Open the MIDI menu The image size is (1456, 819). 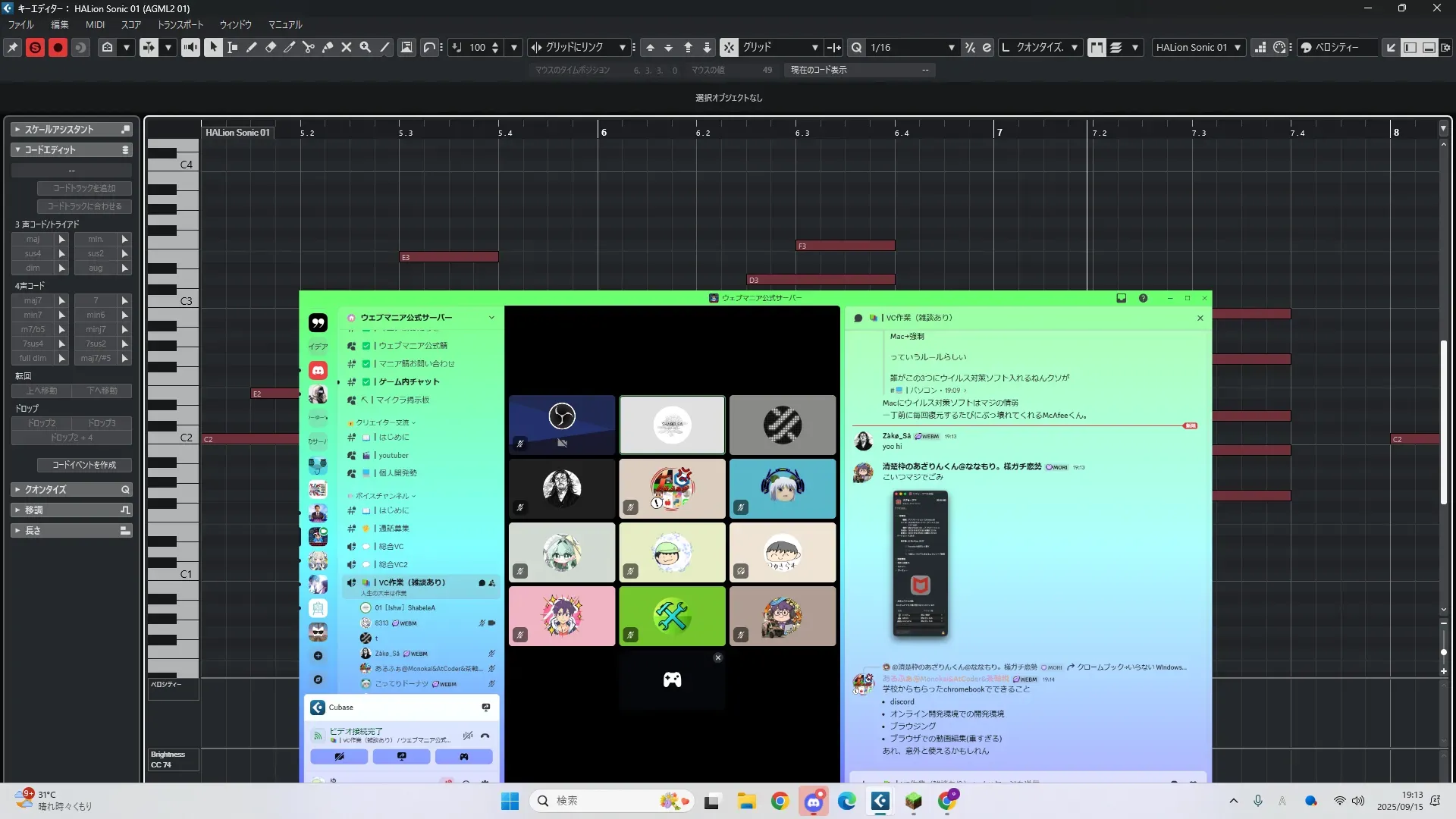(95, 24)
